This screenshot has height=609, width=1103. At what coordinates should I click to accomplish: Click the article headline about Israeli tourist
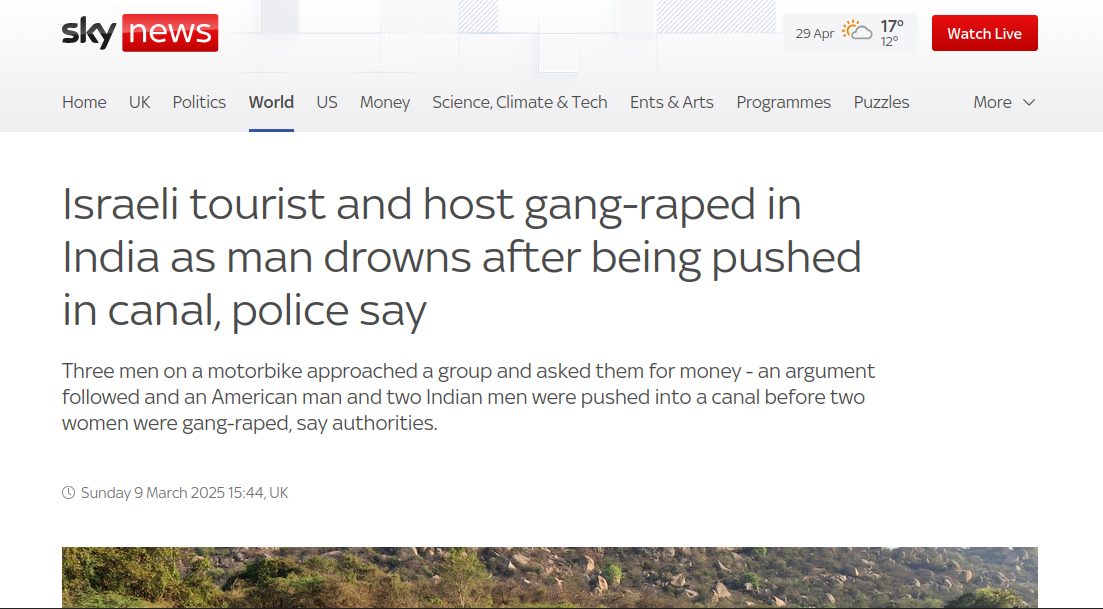[x=461, y=257]
